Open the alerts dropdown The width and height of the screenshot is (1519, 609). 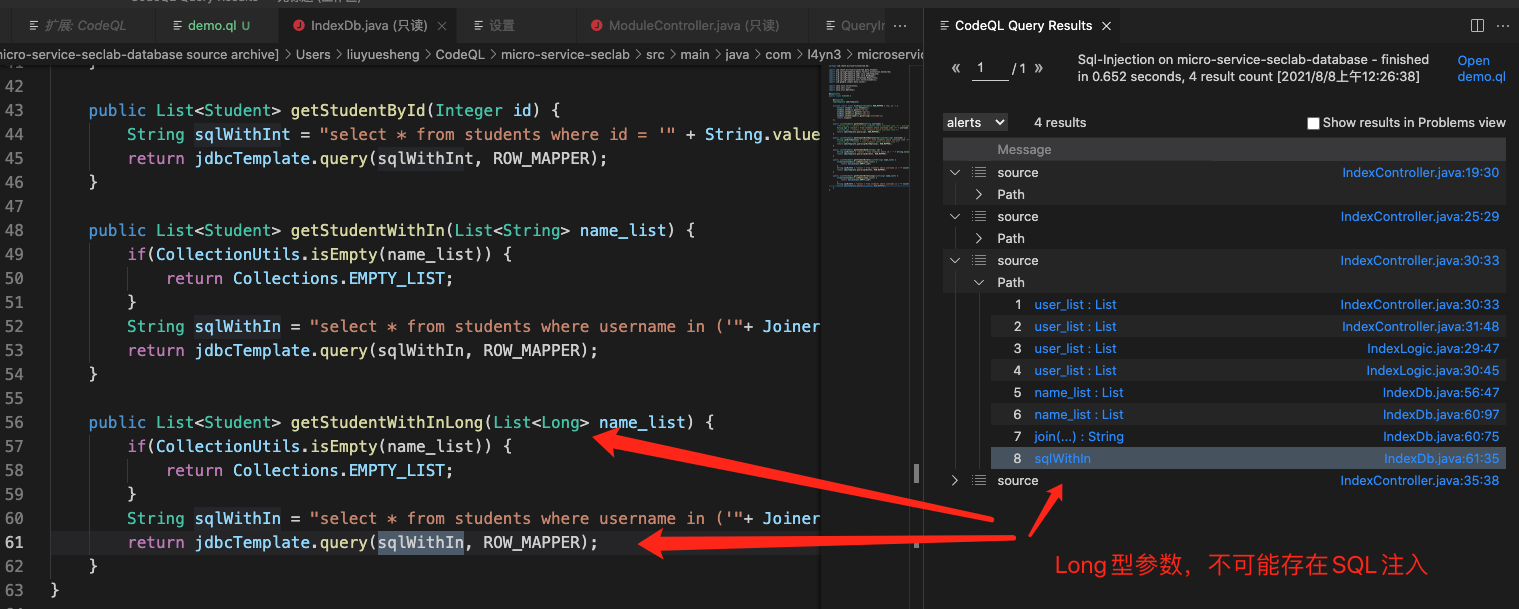tap(975, 122)
